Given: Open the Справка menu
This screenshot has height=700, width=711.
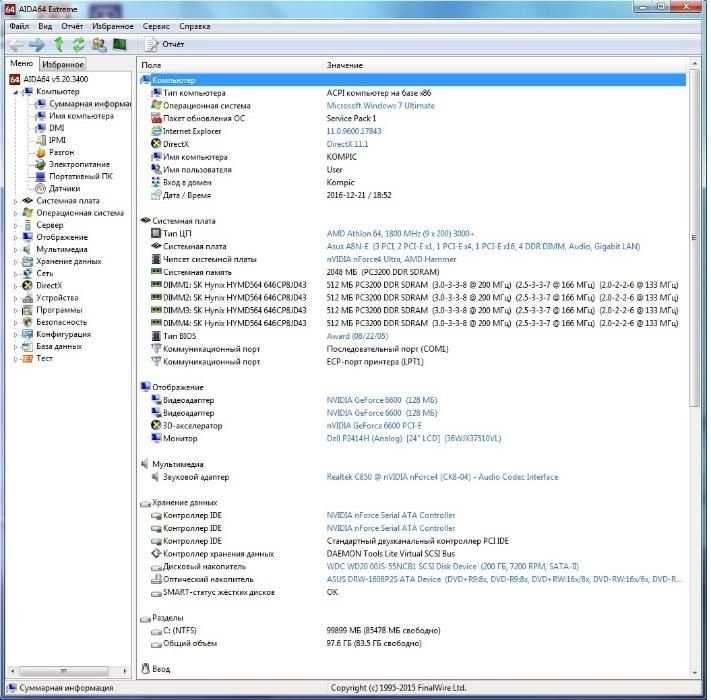Looking at the screenshot, I should click(195, 26).
